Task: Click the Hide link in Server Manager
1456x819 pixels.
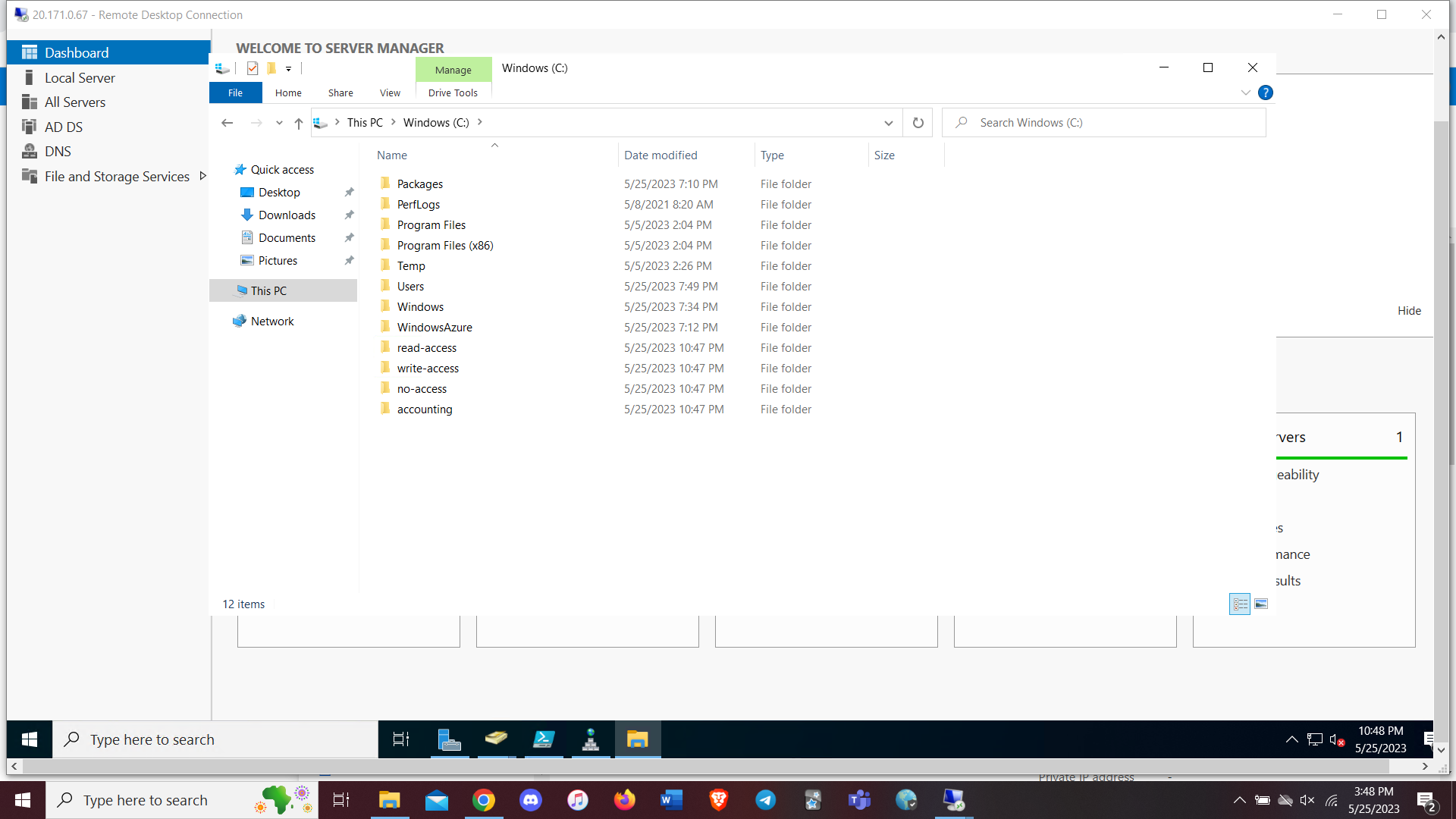Action: [x=1409, y=311]
